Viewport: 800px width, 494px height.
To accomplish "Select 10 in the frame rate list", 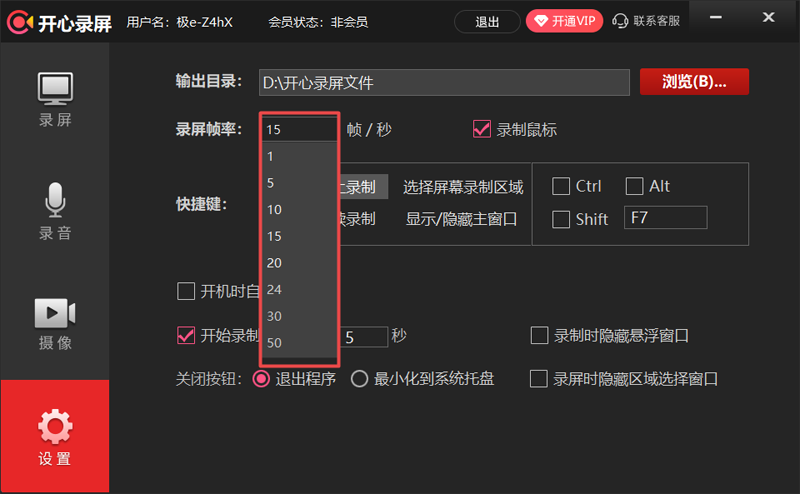I will point(299,209).
